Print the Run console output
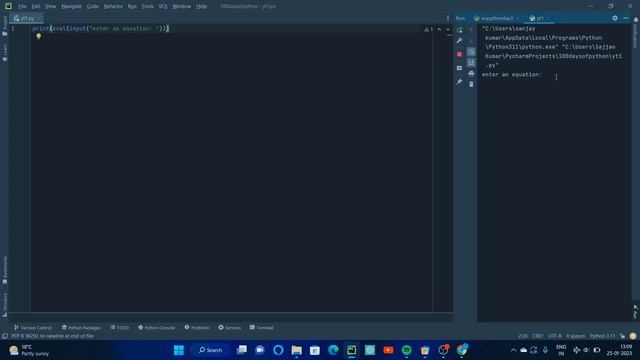This screenshot has width=640, height=360. coord(471,73)
